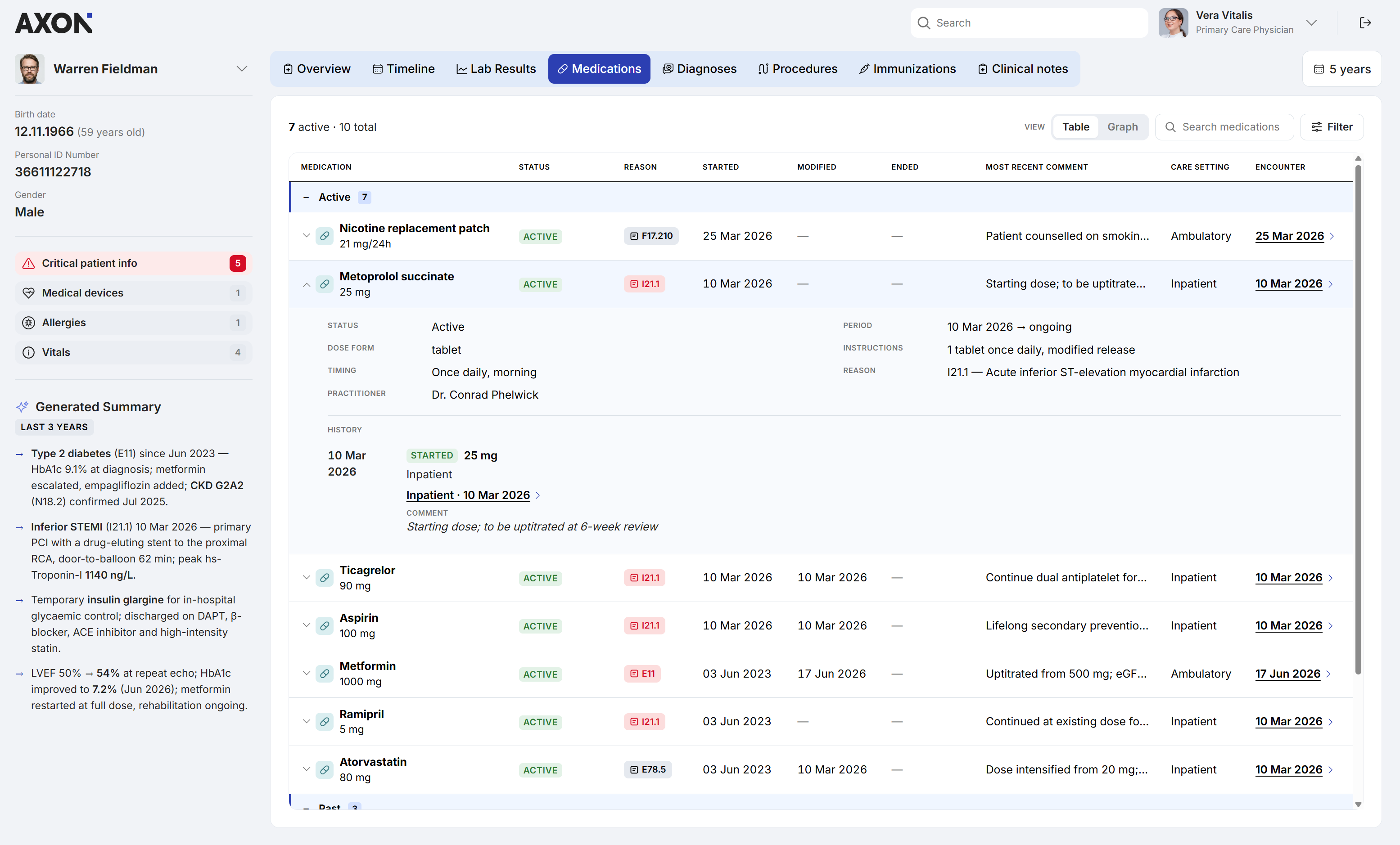
Task: Click the Critical patient info warning icon
Action: coord(28,263)
